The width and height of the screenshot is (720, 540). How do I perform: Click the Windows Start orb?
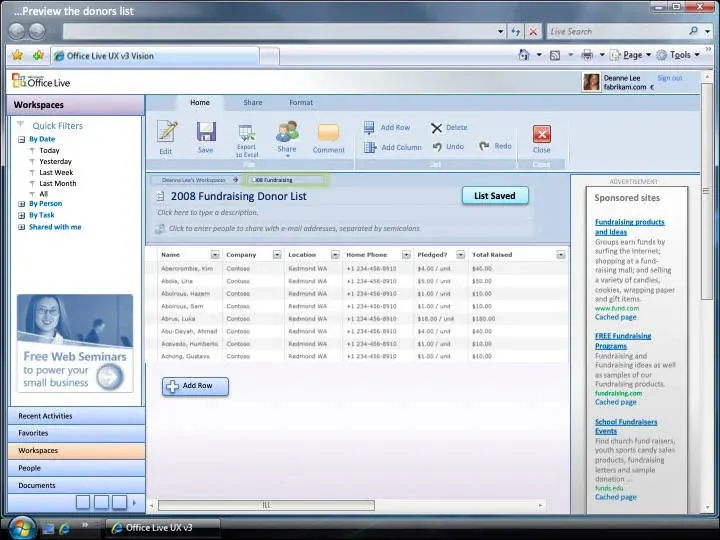coord(21,528)
